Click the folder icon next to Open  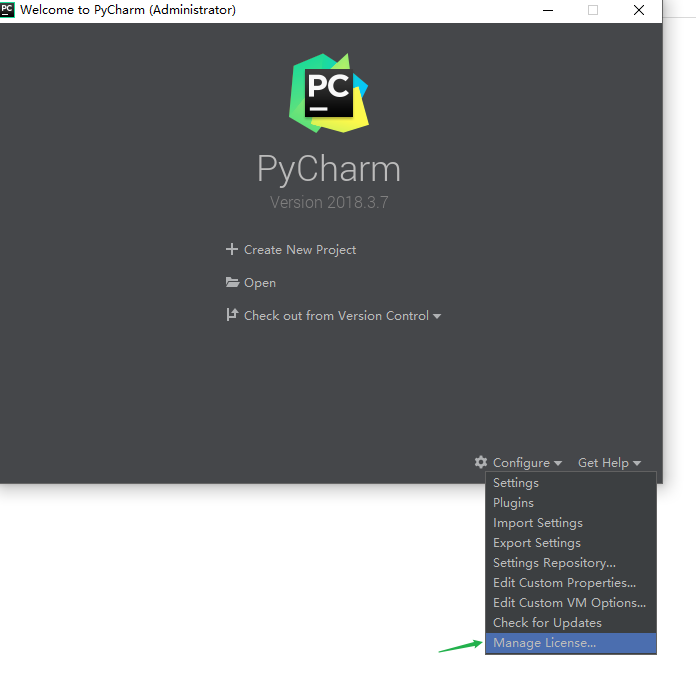tap(232, 282)
